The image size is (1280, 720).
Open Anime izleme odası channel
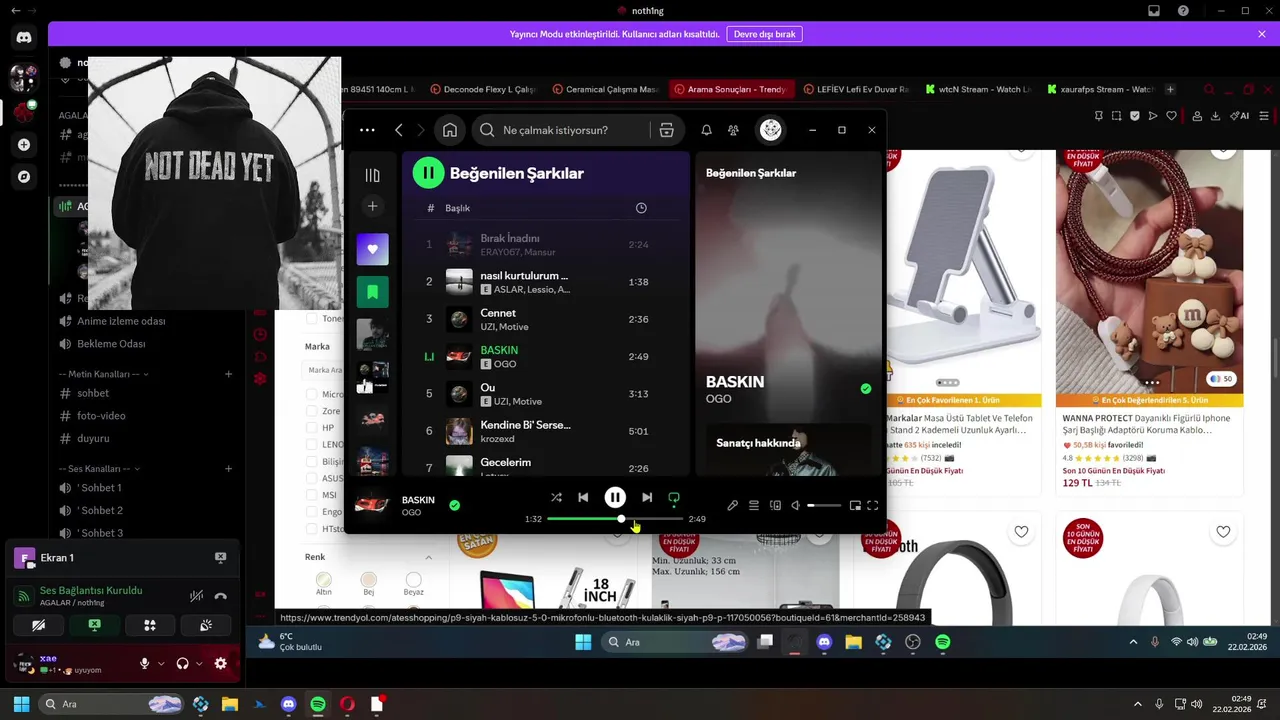[121, 321]
